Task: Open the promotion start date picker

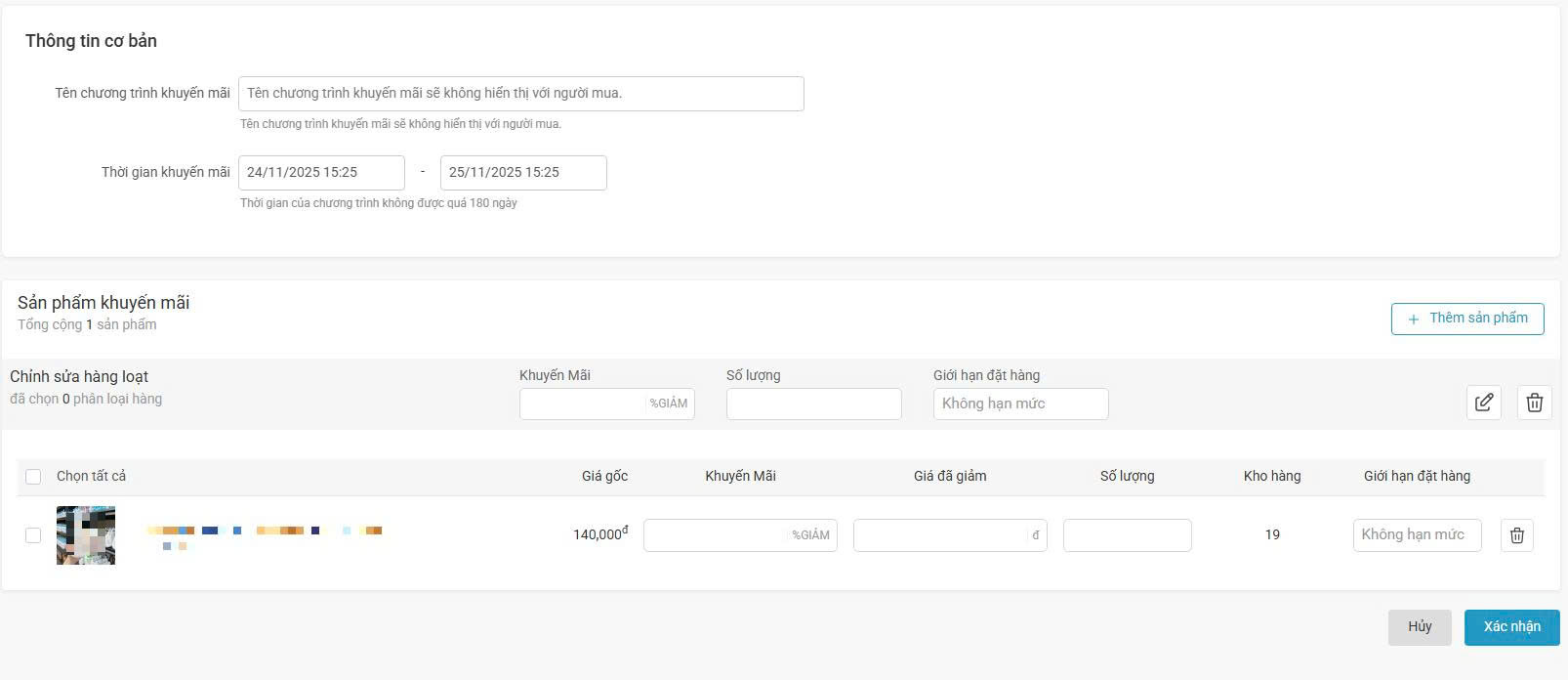Action: pos(321,173)
